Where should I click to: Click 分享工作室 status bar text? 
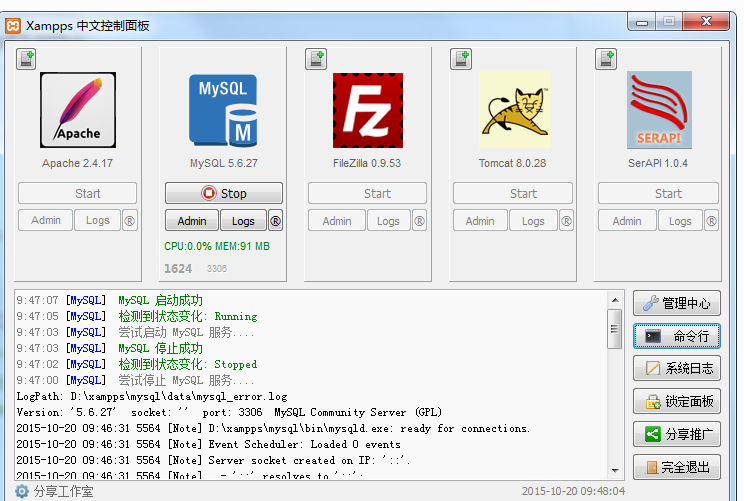pos(64,491)
